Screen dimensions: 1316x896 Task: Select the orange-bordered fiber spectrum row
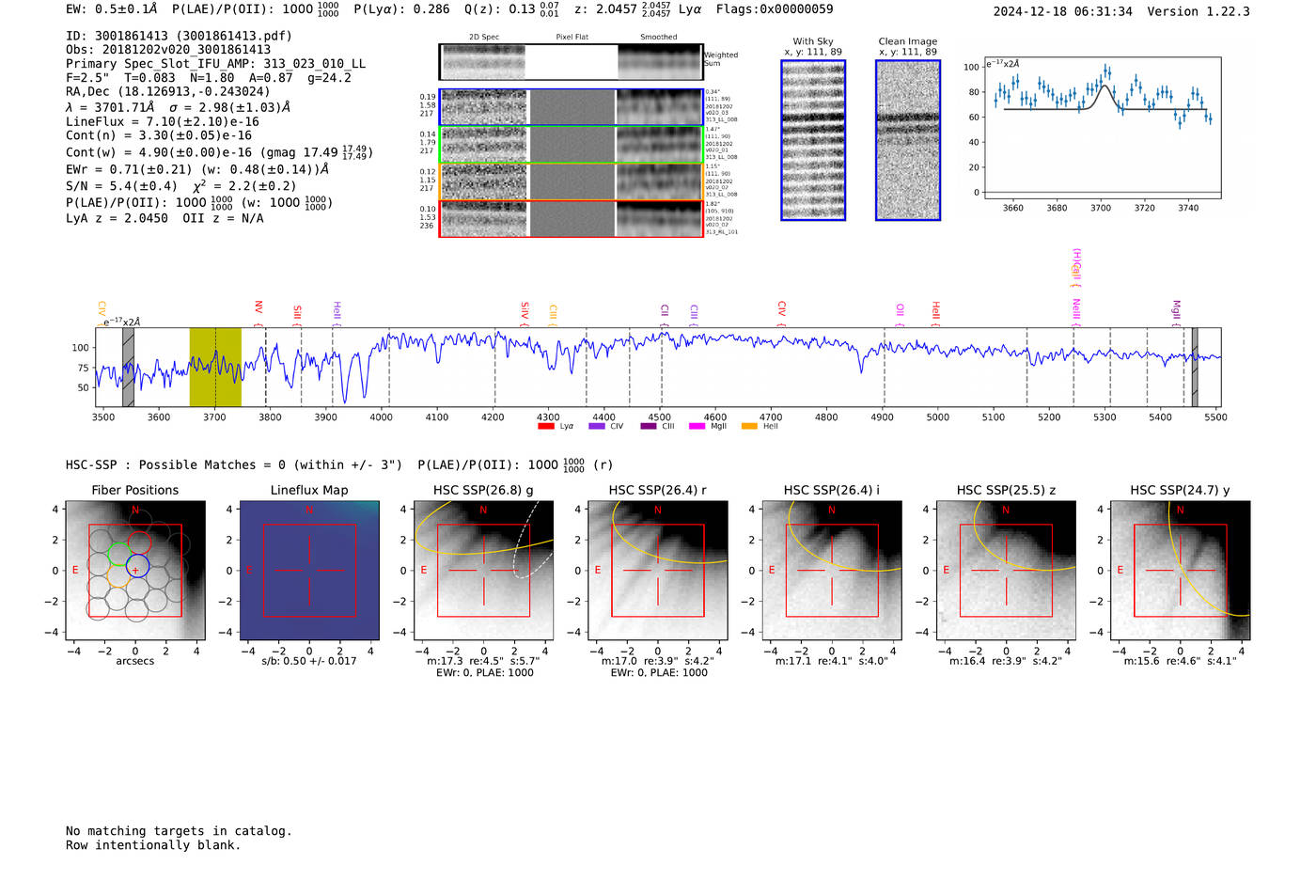(x=571, y=181)
